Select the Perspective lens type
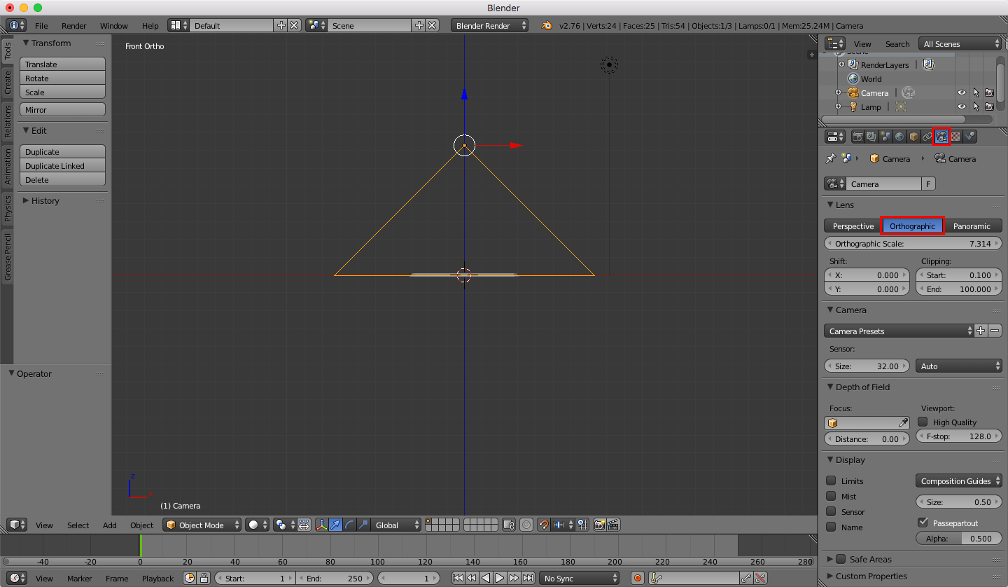The width and height of the screenshot is (1008, 587). click(x=852, y=226)
